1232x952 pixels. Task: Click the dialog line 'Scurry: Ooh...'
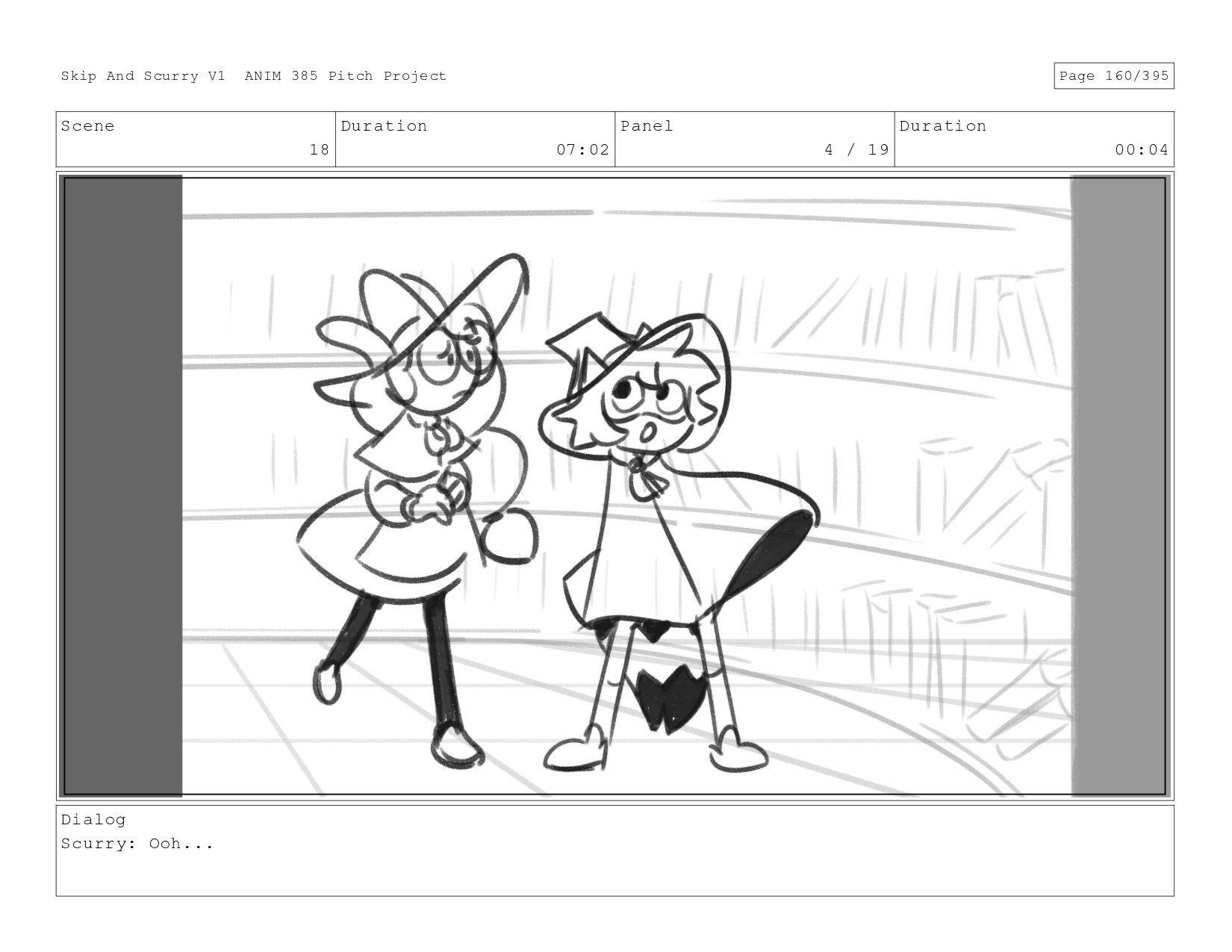point(137,844)
